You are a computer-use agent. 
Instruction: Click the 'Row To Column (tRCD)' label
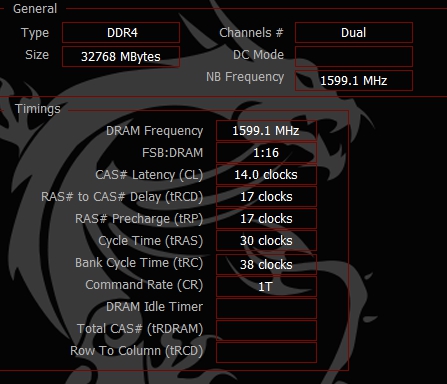coord(136,351)
